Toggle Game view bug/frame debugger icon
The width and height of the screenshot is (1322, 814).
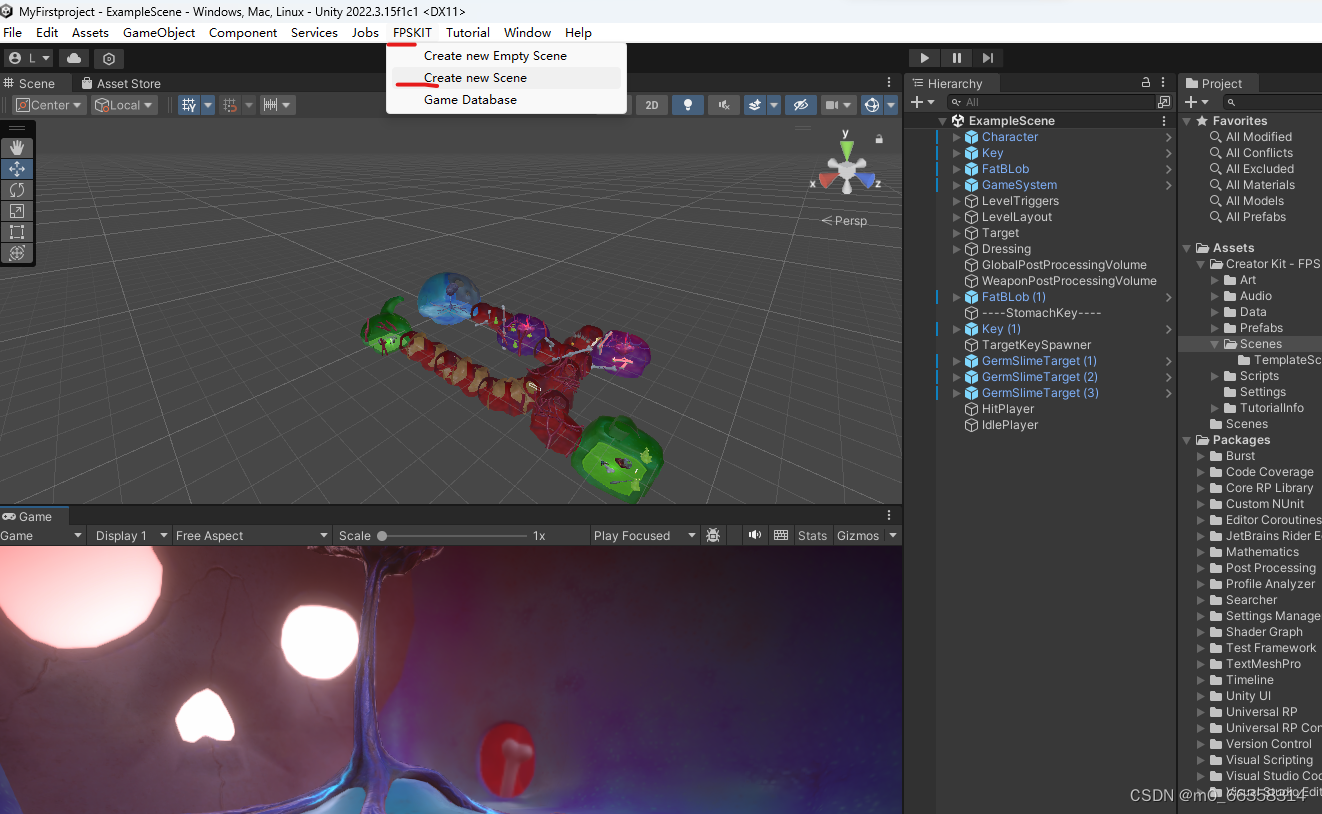713,536
